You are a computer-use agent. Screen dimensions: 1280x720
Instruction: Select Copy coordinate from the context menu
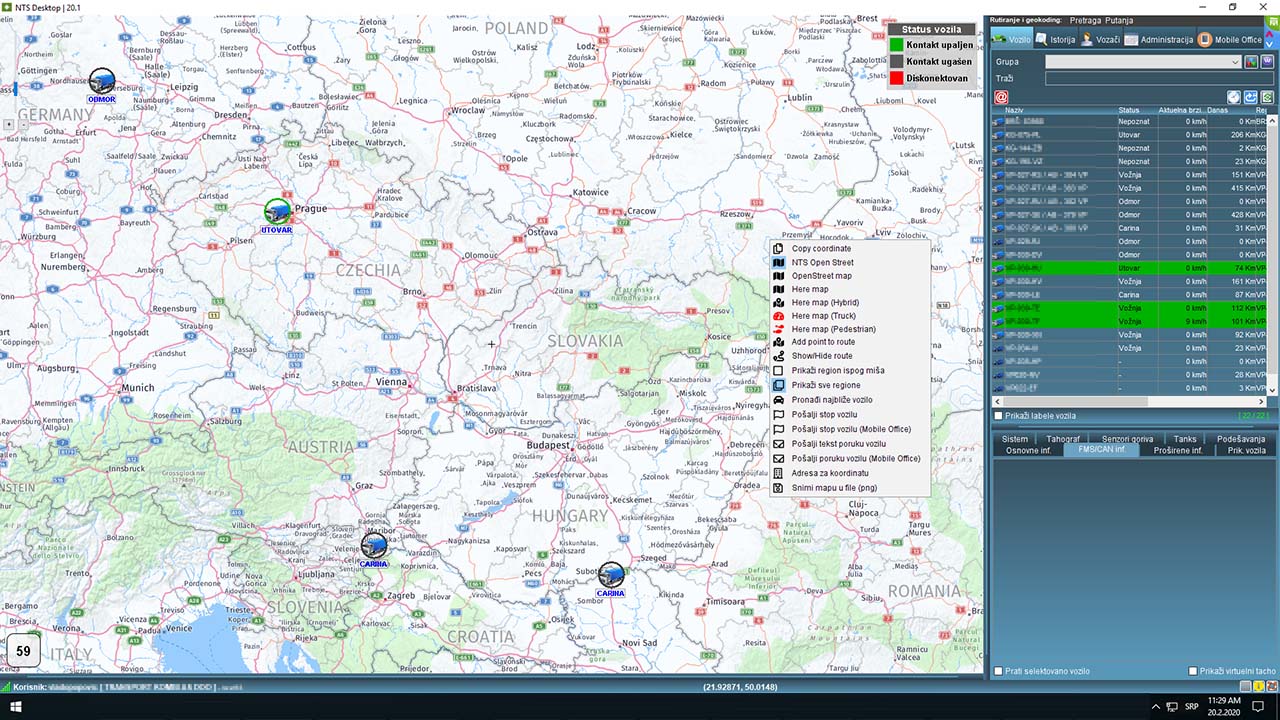[820, 248]
